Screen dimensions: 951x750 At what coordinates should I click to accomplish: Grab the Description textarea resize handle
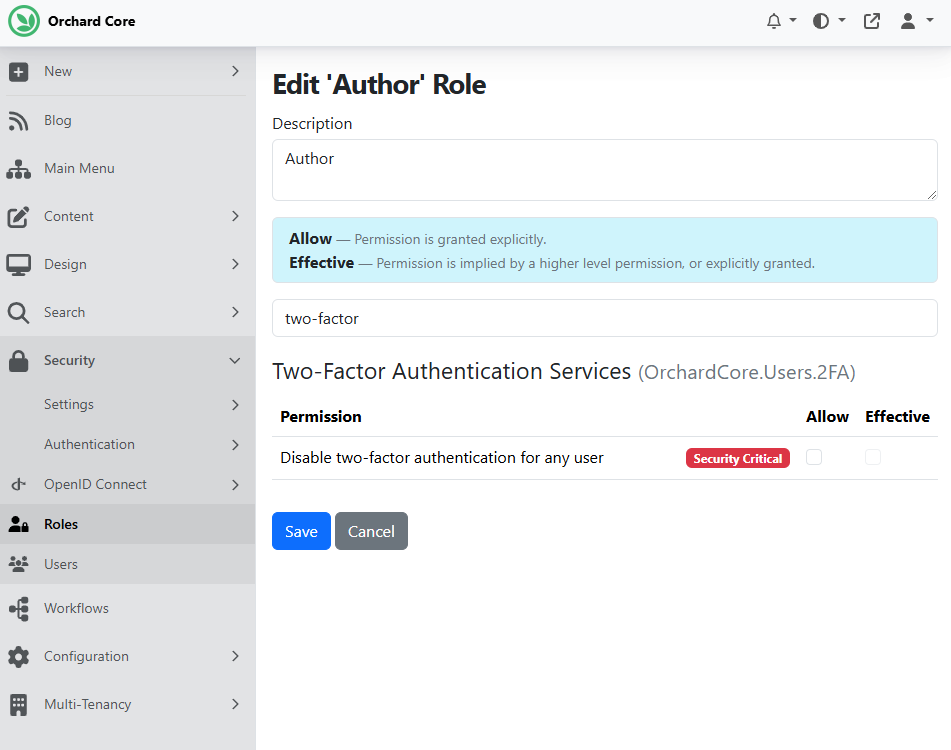click(x=932, y=195)
